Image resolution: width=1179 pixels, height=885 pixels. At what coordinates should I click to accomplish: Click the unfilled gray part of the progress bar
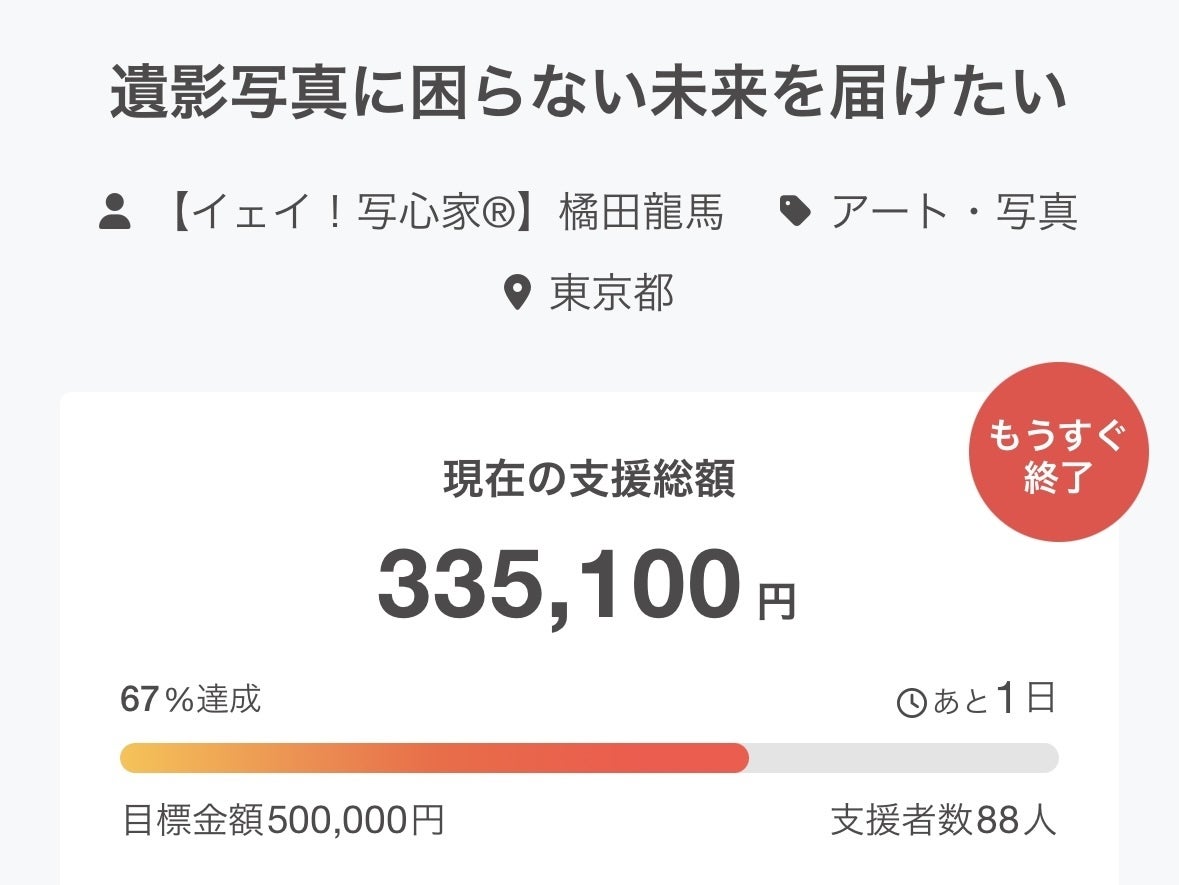click(903, 758)
